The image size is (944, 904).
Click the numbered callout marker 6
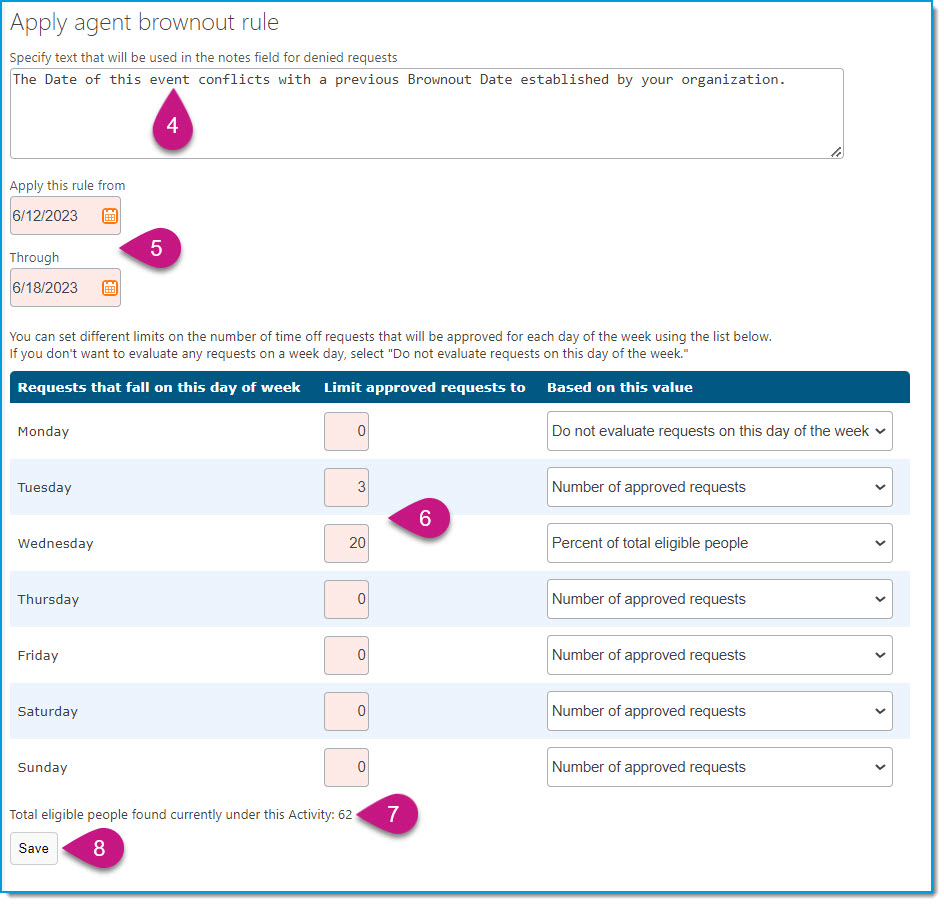coord(420,518)
